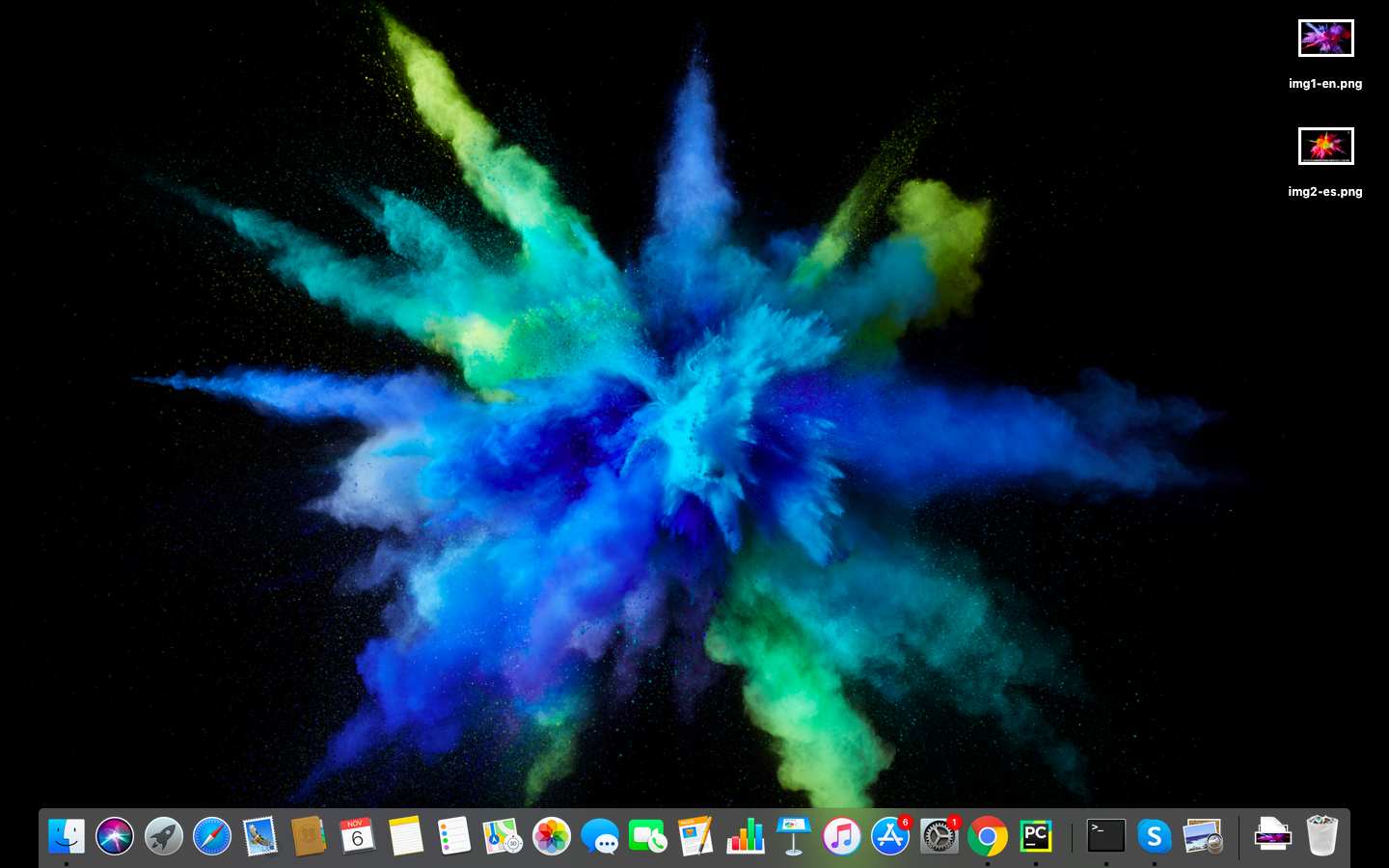Select img1-en.png file on desktop
The height and width of the screenshot is (868, 1389).
point(1325,39)
